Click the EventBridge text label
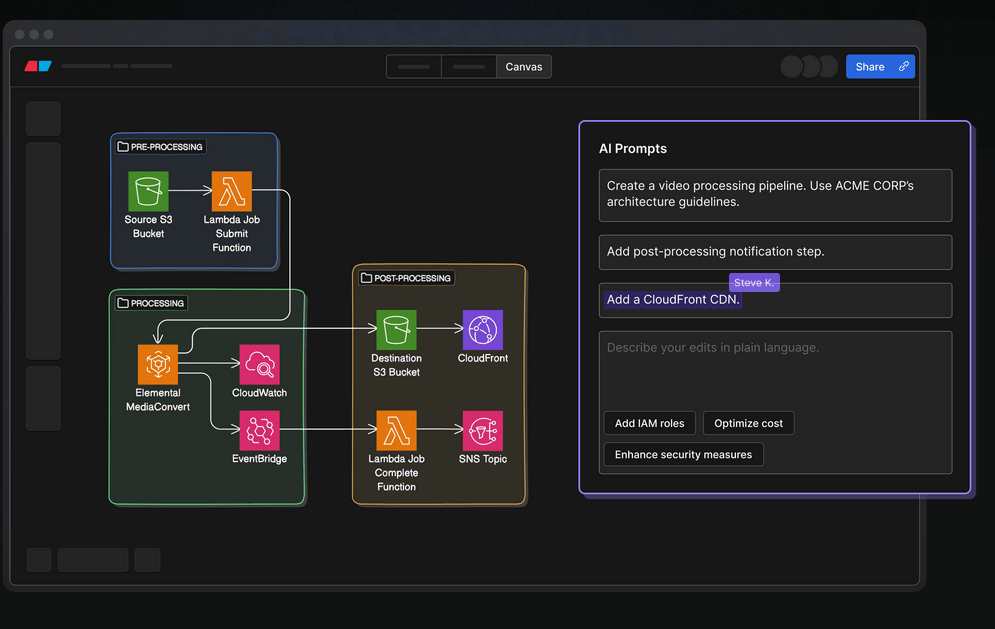Screen dimensions: 995x629 260,459
